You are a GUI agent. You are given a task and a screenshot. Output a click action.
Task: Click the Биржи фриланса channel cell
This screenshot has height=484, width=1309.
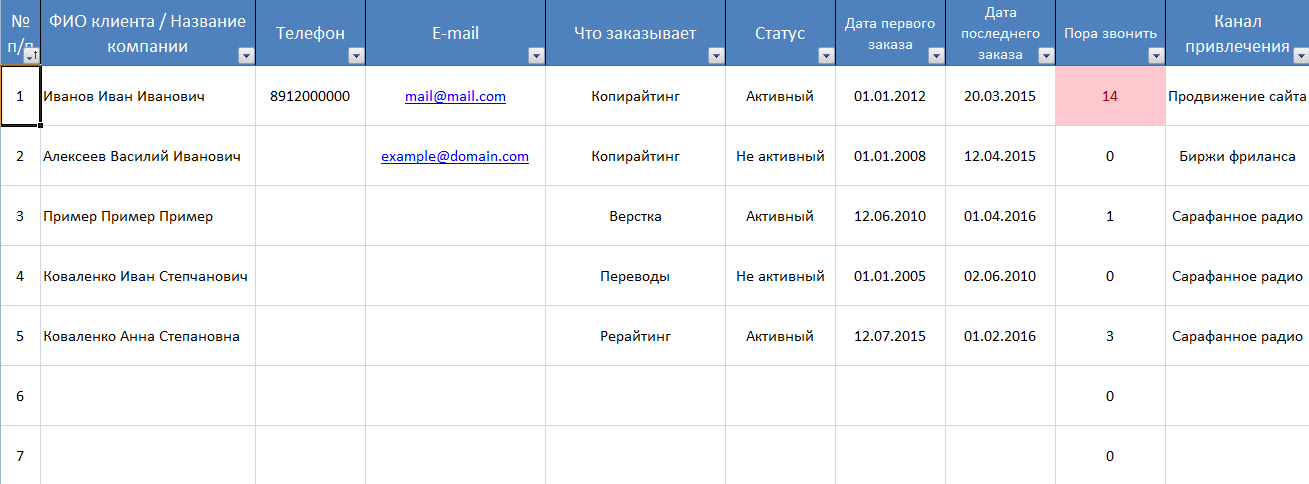(x=1237, y=157)
